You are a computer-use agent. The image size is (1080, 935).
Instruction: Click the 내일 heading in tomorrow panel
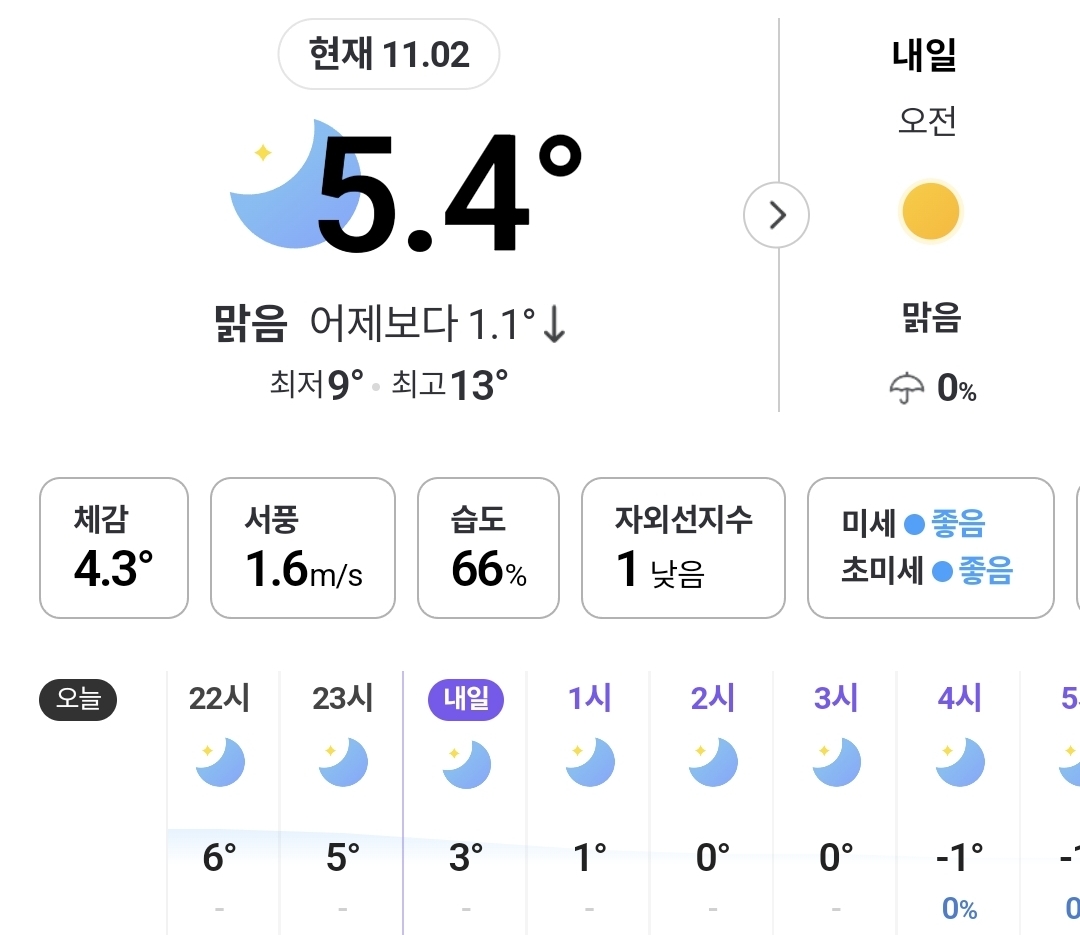coord(924,55)
